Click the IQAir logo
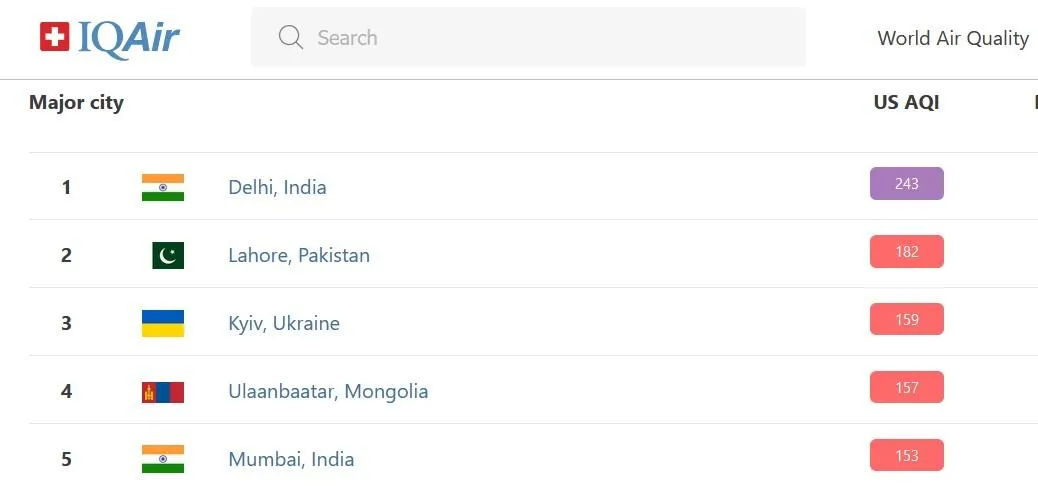1038x489 pixels. [110, 38]
